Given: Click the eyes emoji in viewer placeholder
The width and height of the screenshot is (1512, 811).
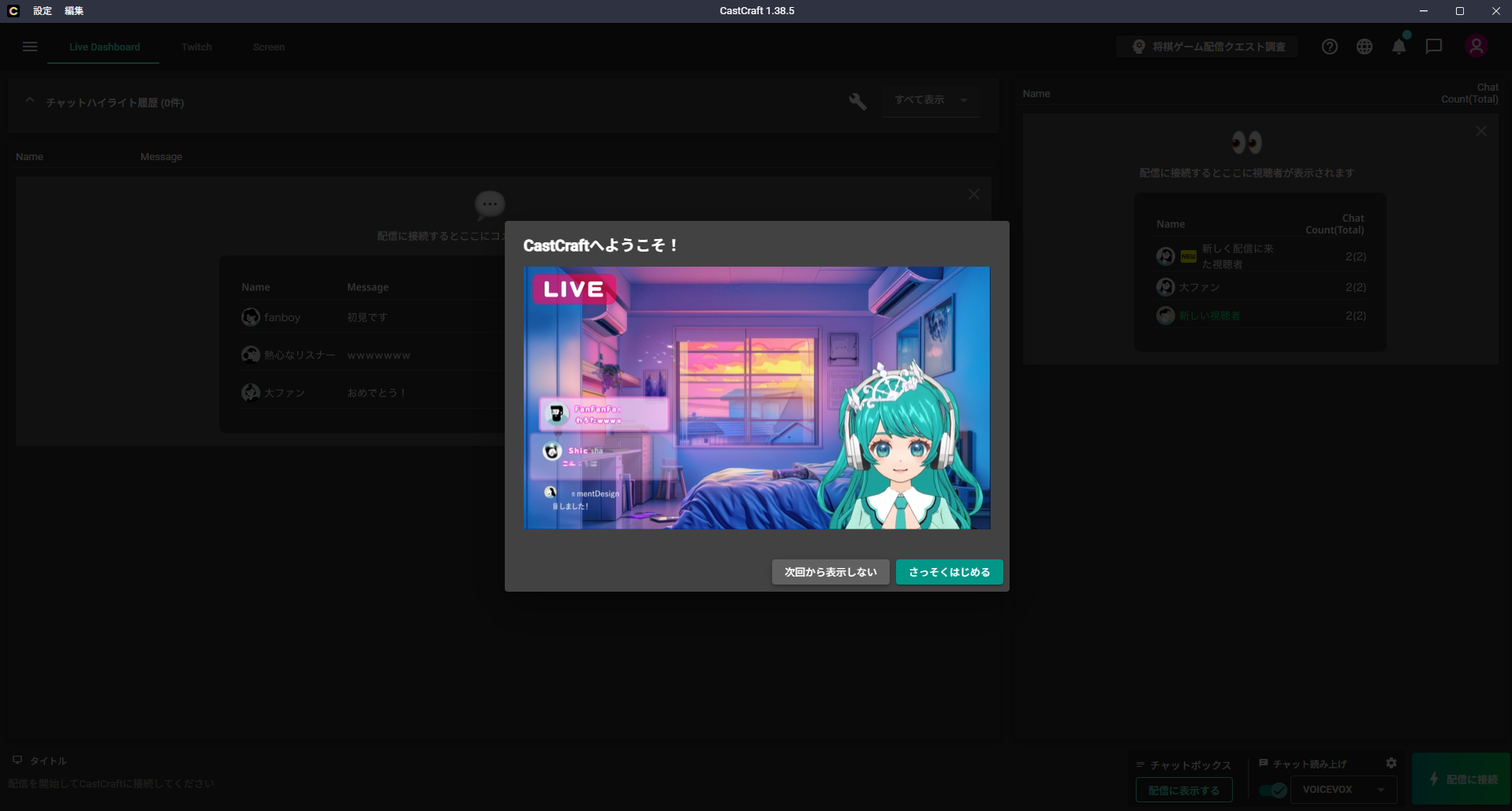Looking at the screenshot, I should click(x=1247, y=142).
